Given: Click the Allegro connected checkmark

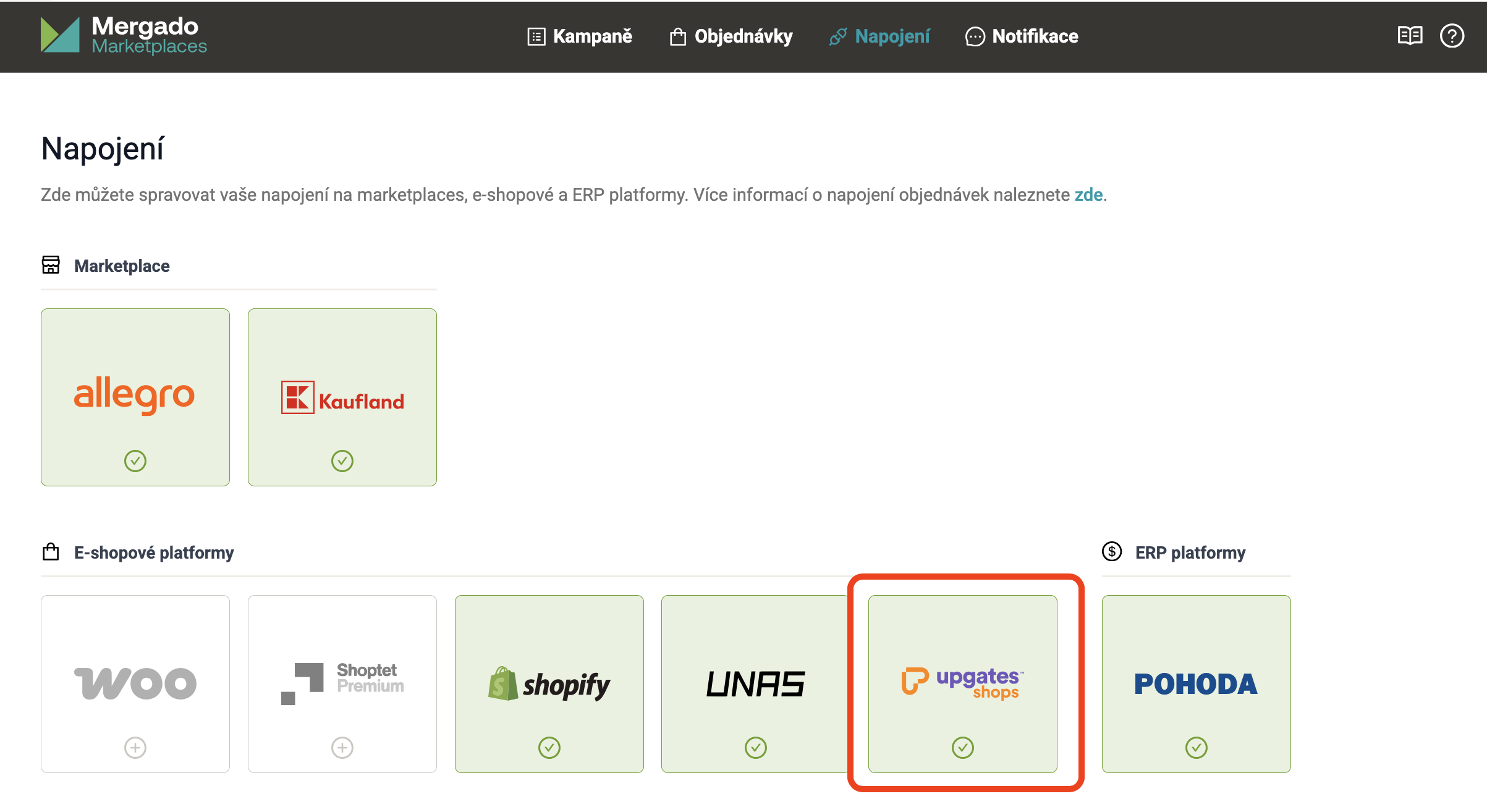Looking at the screenshot, I should pos(135,460).
